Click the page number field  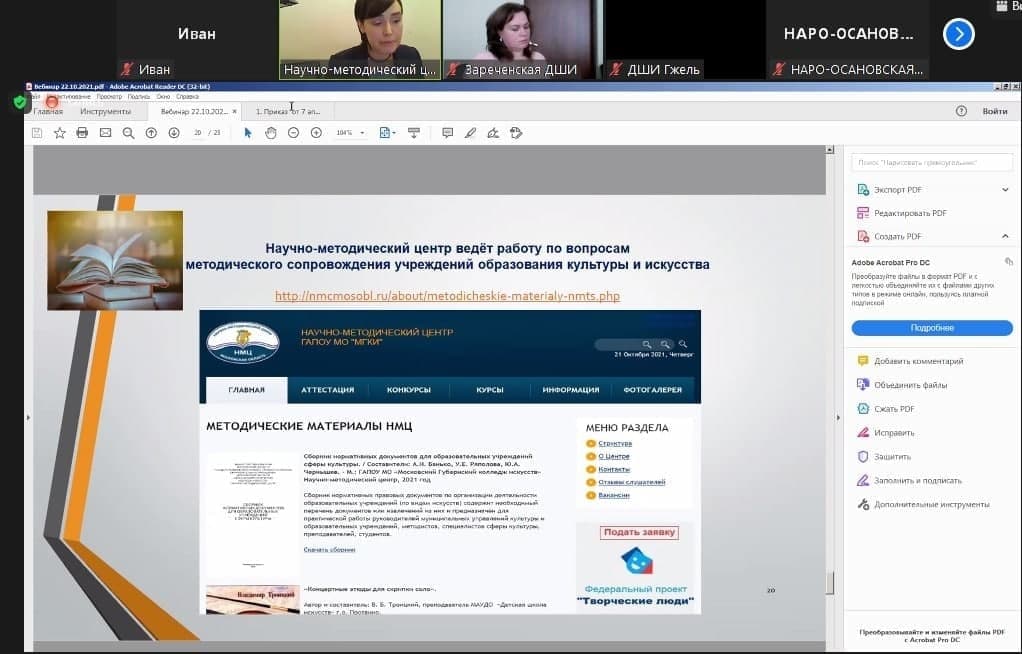197,133
